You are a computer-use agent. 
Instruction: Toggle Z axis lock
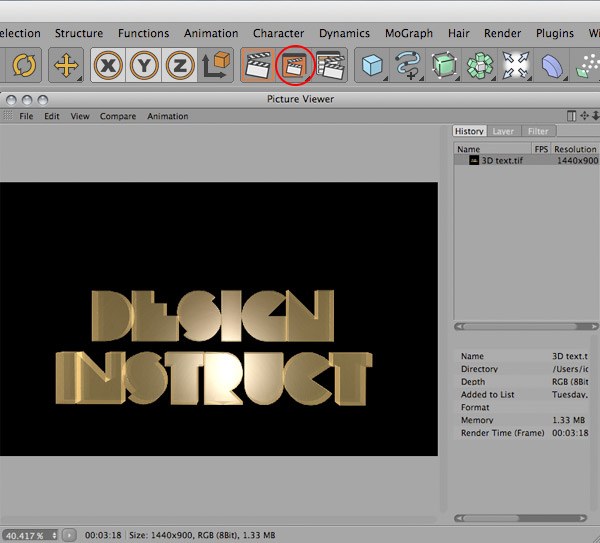[x=179, y=65]
